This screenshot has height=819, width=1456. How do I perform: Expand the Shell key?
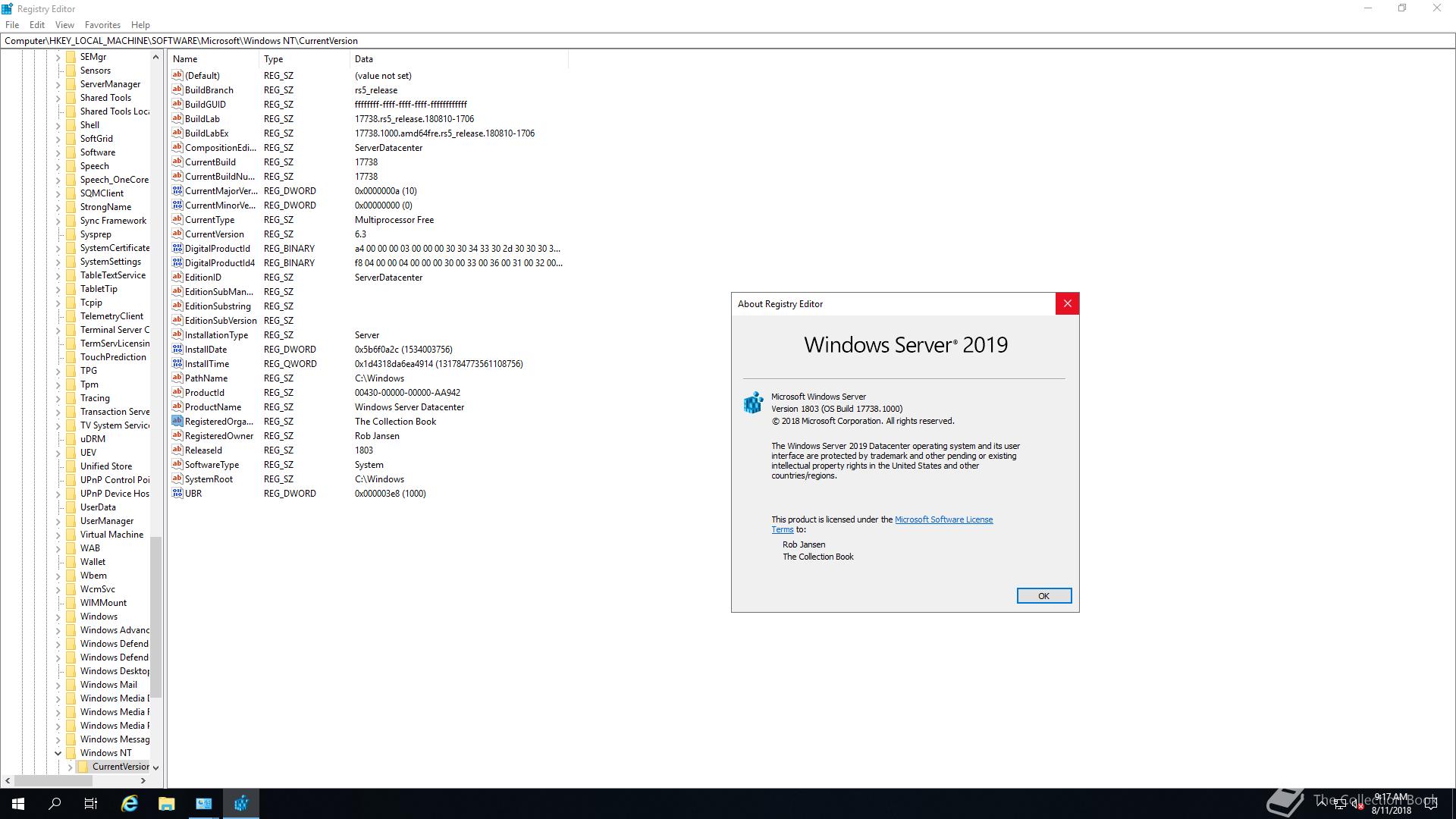coord(58,125)
